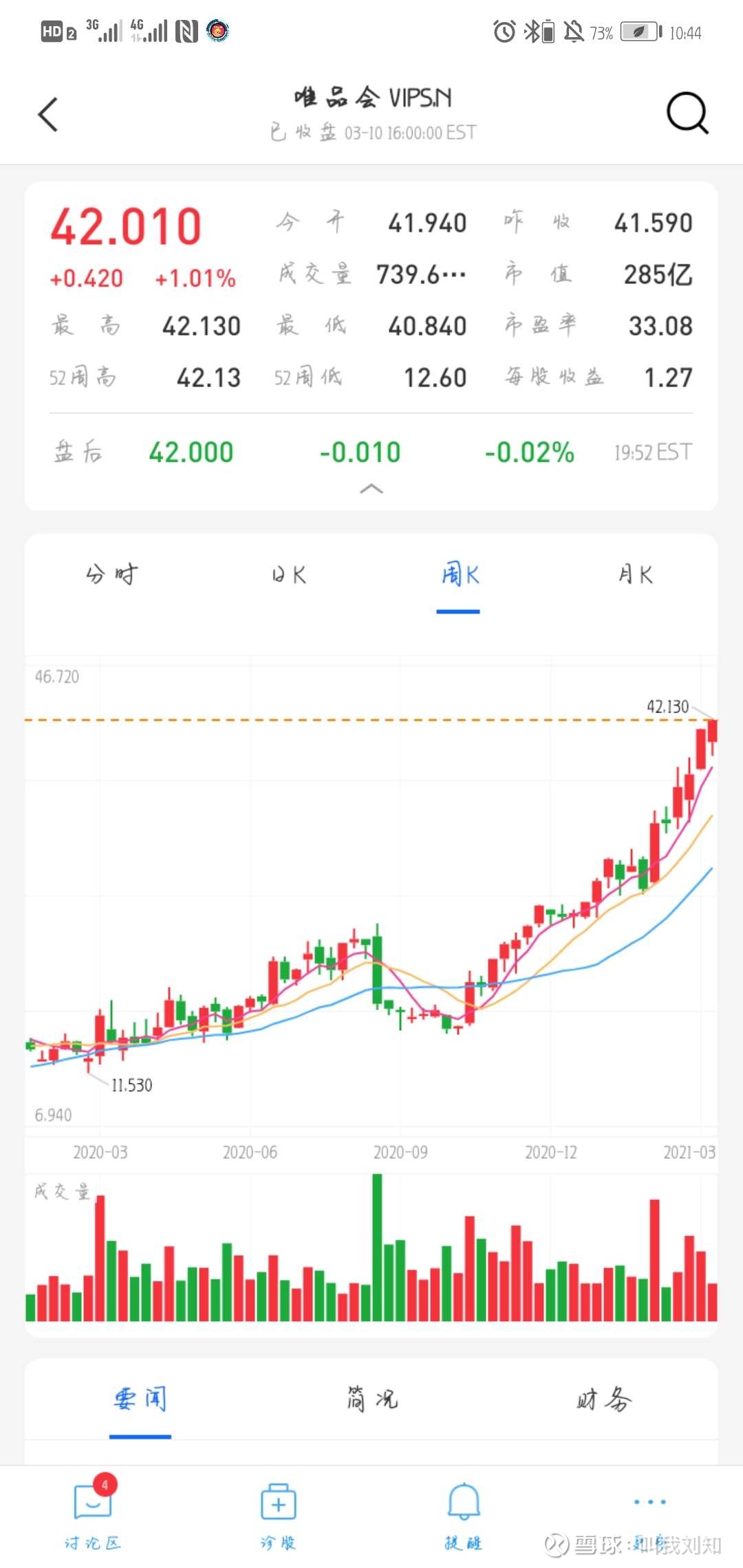Tap the 11.530 low label on chart
The width and height of the screenshot is (743, 1568).
coord(131,1085)
